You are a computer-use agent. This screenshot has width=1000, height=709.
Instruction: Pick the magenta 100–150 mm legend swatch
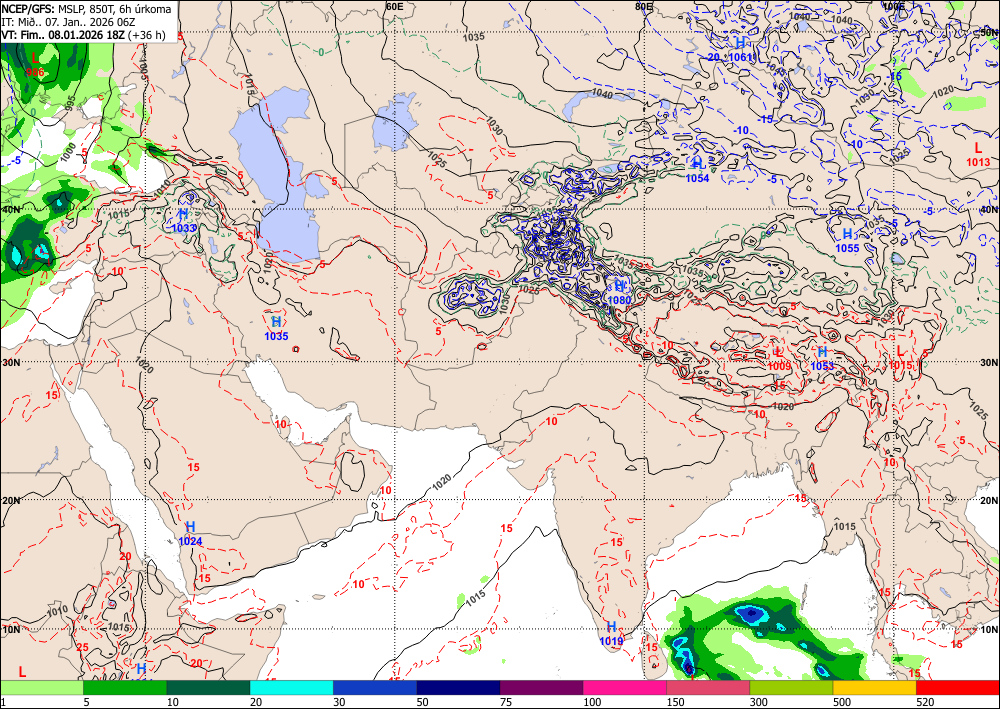click(x=625, y=687)
